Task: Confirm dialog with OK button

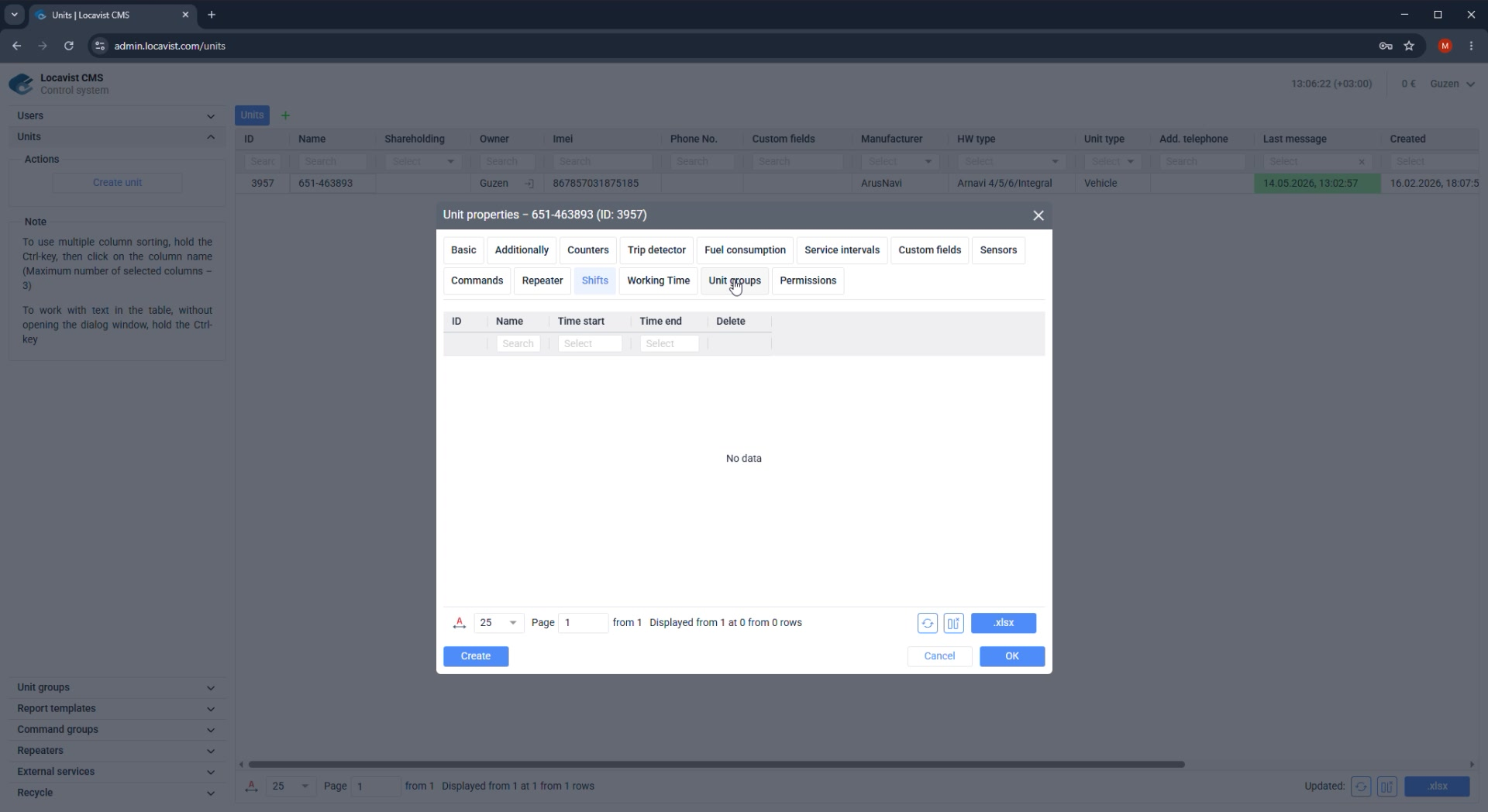Action: [1012, 656]
